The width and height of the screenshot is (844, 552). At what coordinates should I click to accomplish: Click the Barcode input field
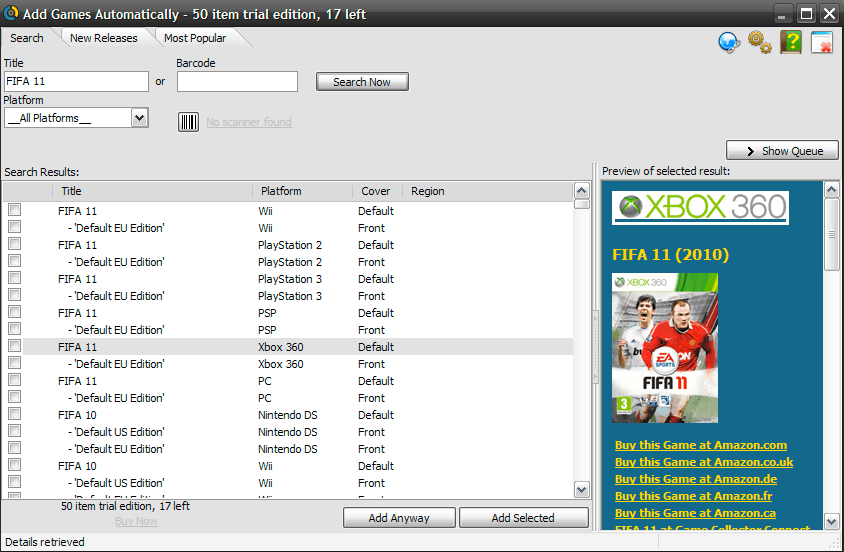point(237,81)
